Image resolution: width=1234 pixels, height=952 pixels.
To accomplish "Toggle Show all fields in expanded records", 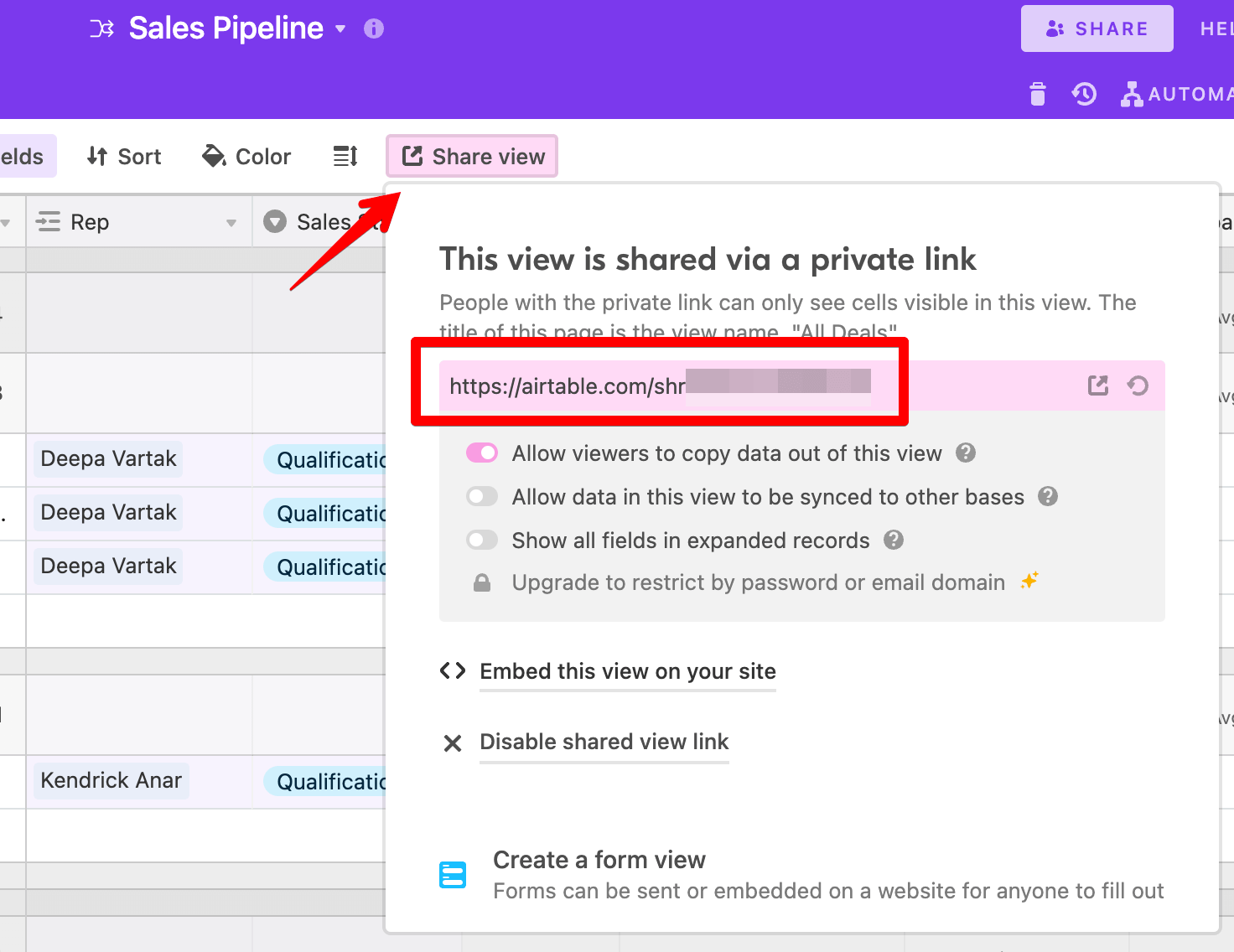I will coord(482,541).
